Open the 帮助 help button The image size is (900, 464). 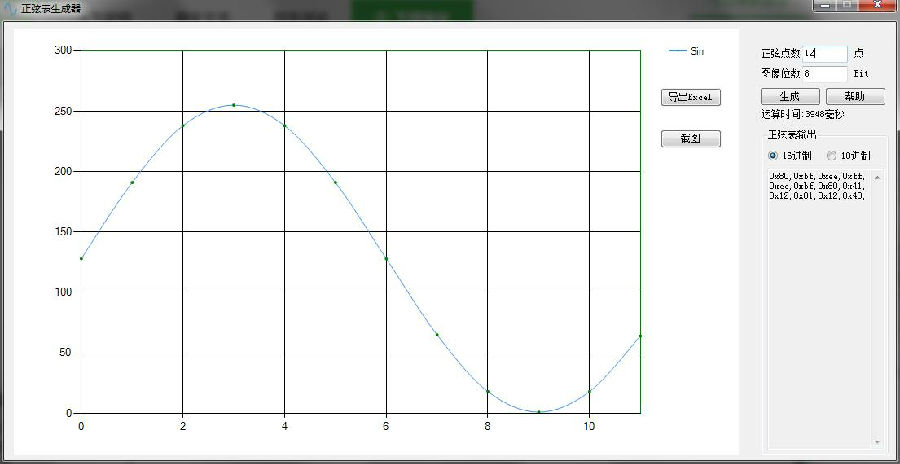click(x=855, y=96)
